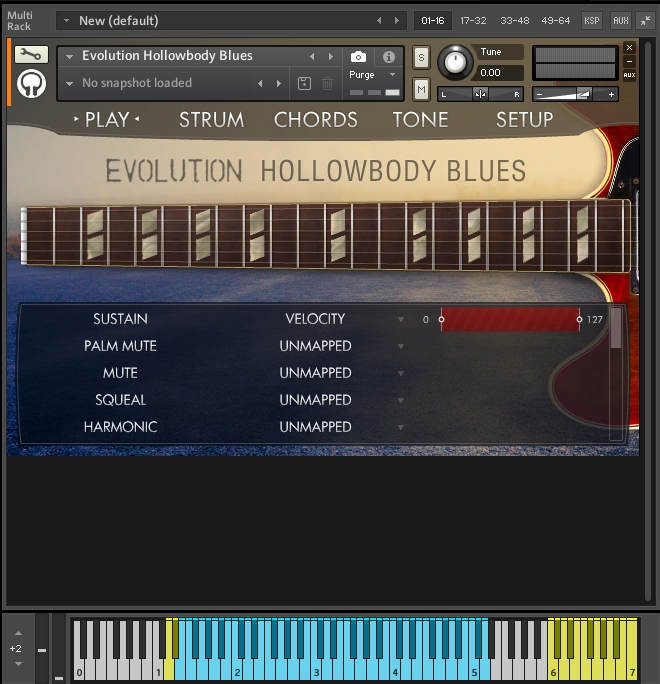Image resolution: width=660 pixels, height=684 pixels.
Task: Take a snapshot with the camera icon
Action: pyautogui.click(x=358, y=57)
